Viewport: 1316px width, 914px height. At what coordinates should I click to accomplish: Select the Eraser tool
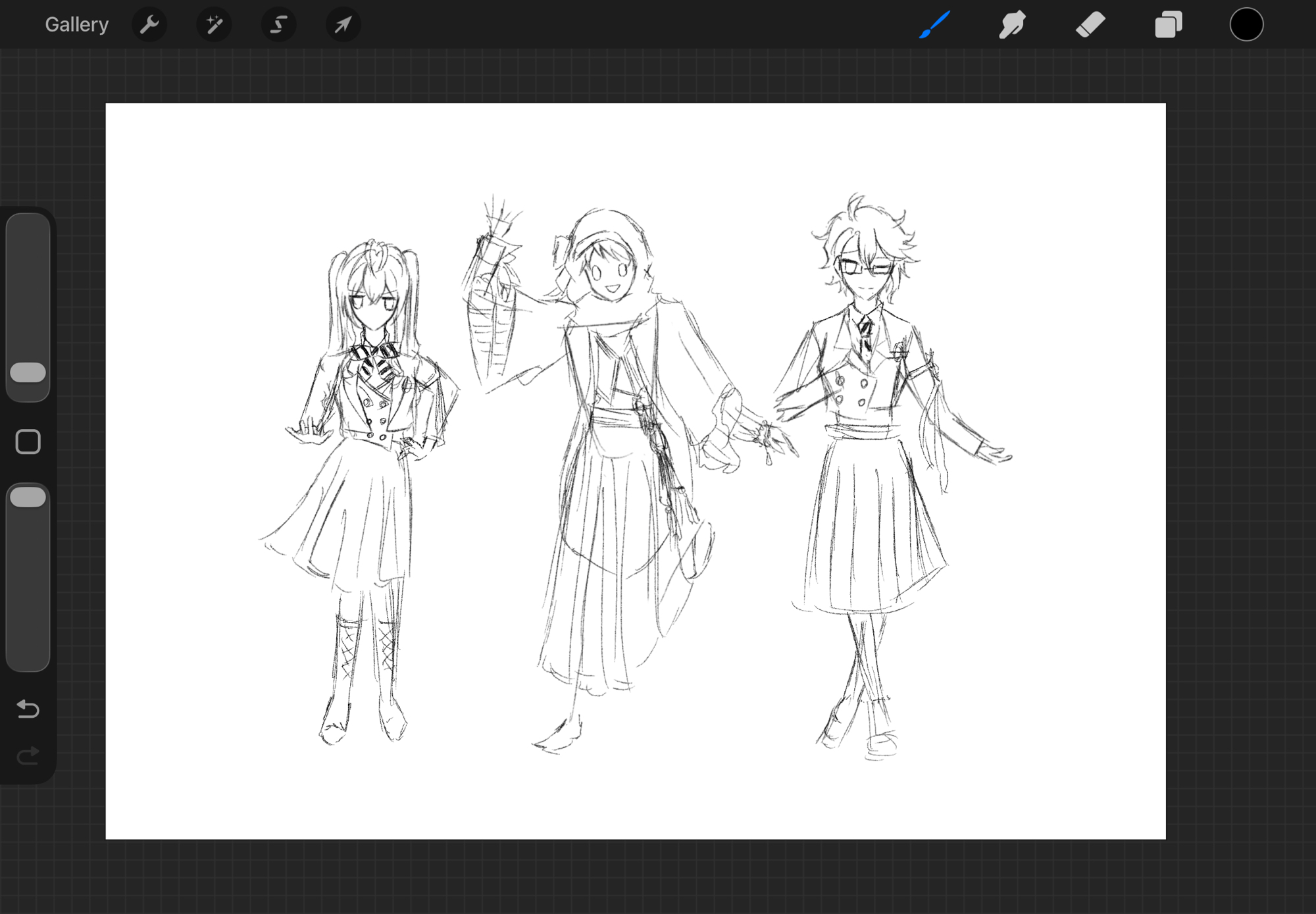1090,25
